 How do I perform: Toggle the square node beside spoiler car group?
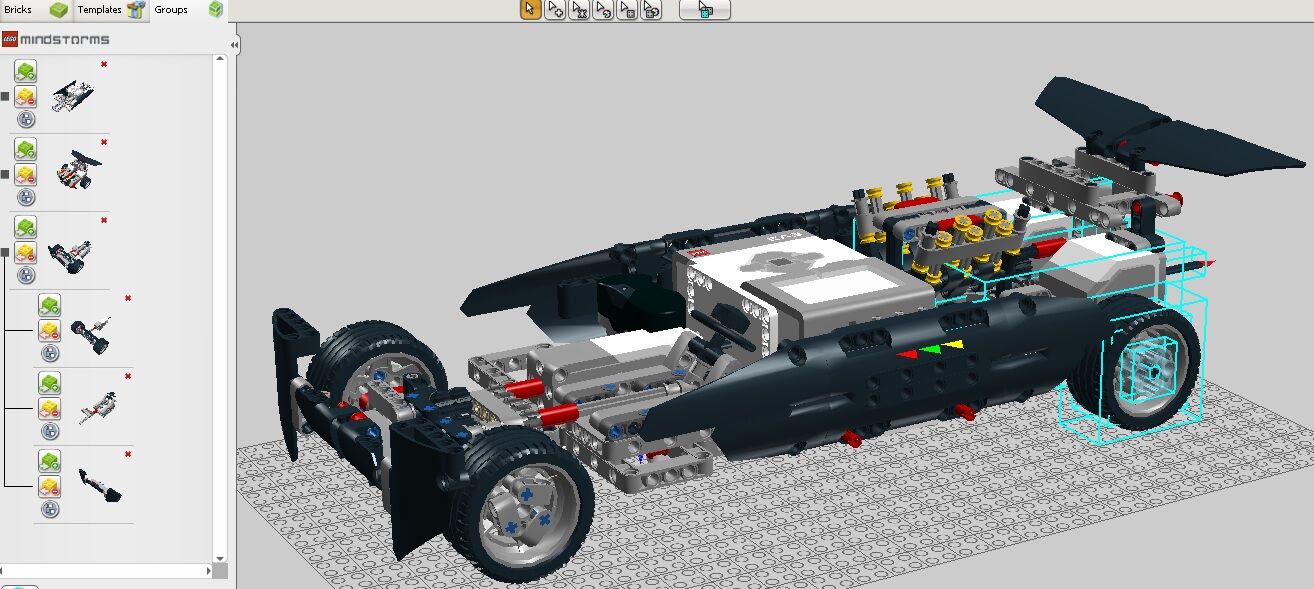(x=5, y=174)
